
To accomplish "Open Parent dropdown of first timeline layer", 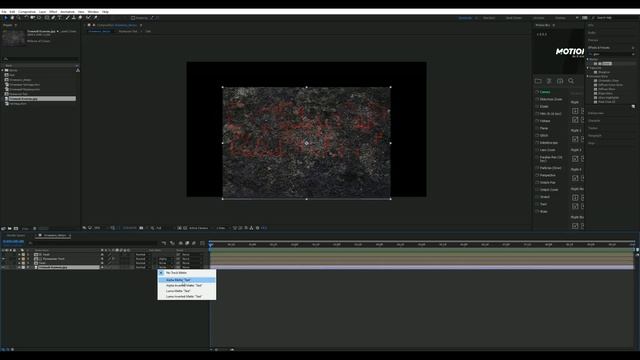I will [192, 254].
